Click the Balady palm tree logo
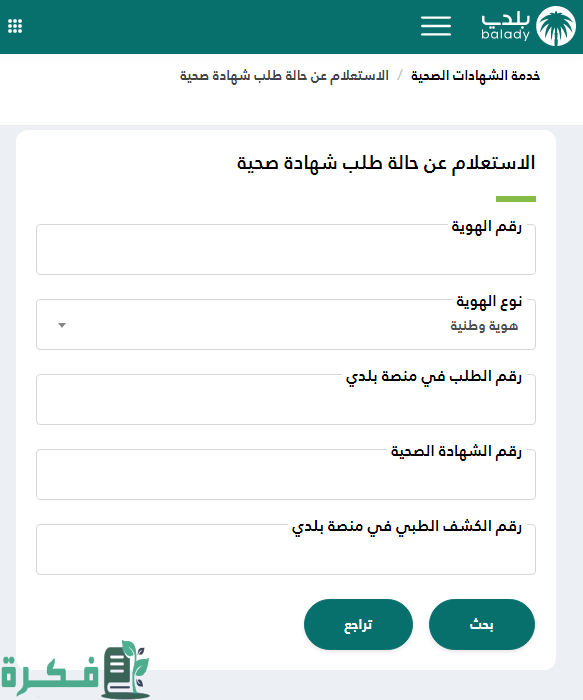583x700 pixels. tap(556, 26)
